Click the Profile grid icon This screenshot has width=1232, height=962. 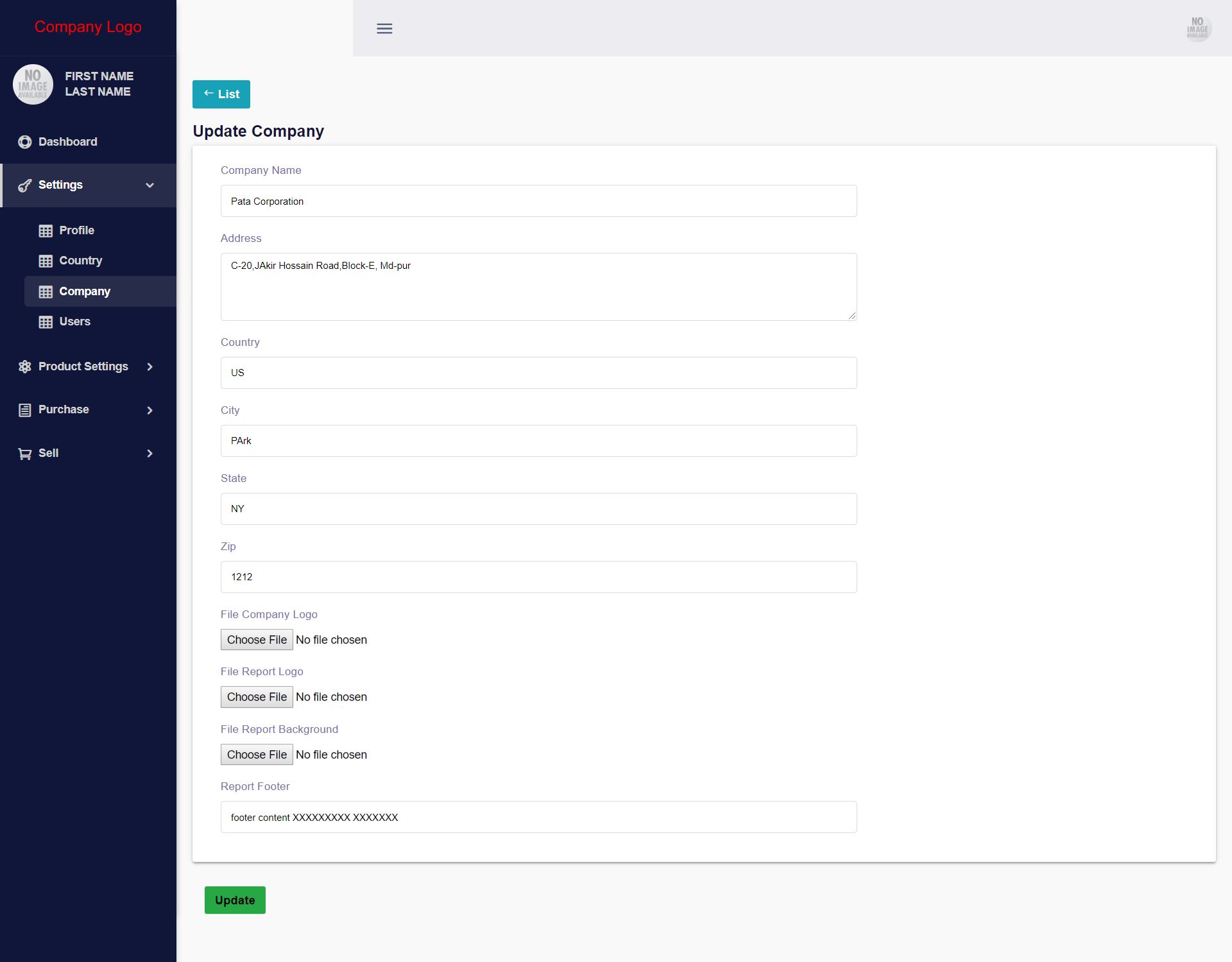click(46, 231)
